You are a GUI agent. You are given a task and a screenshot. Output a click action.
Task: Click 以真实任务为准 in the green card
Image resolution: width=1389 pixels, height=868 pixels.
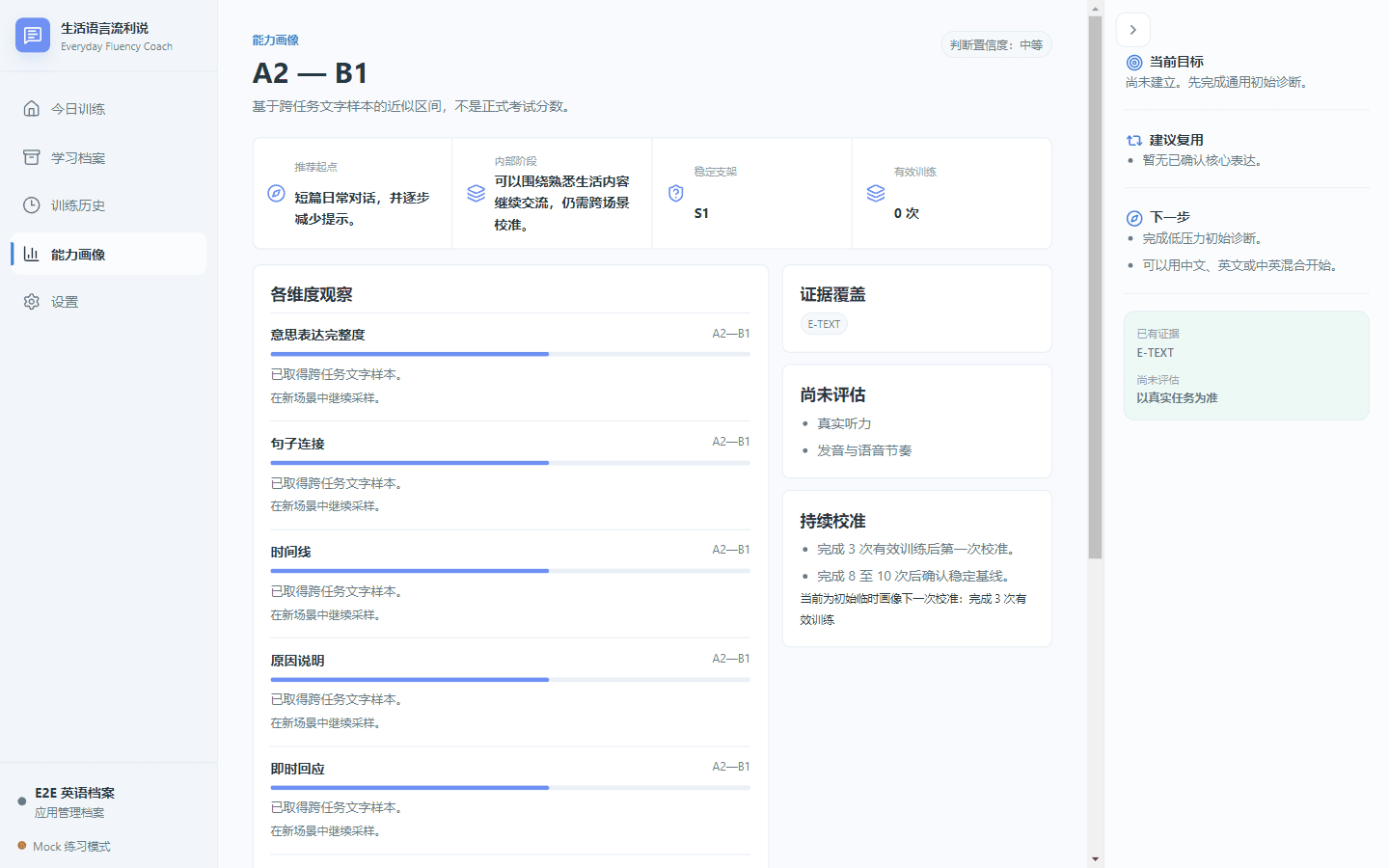(x=1177, y=397)
